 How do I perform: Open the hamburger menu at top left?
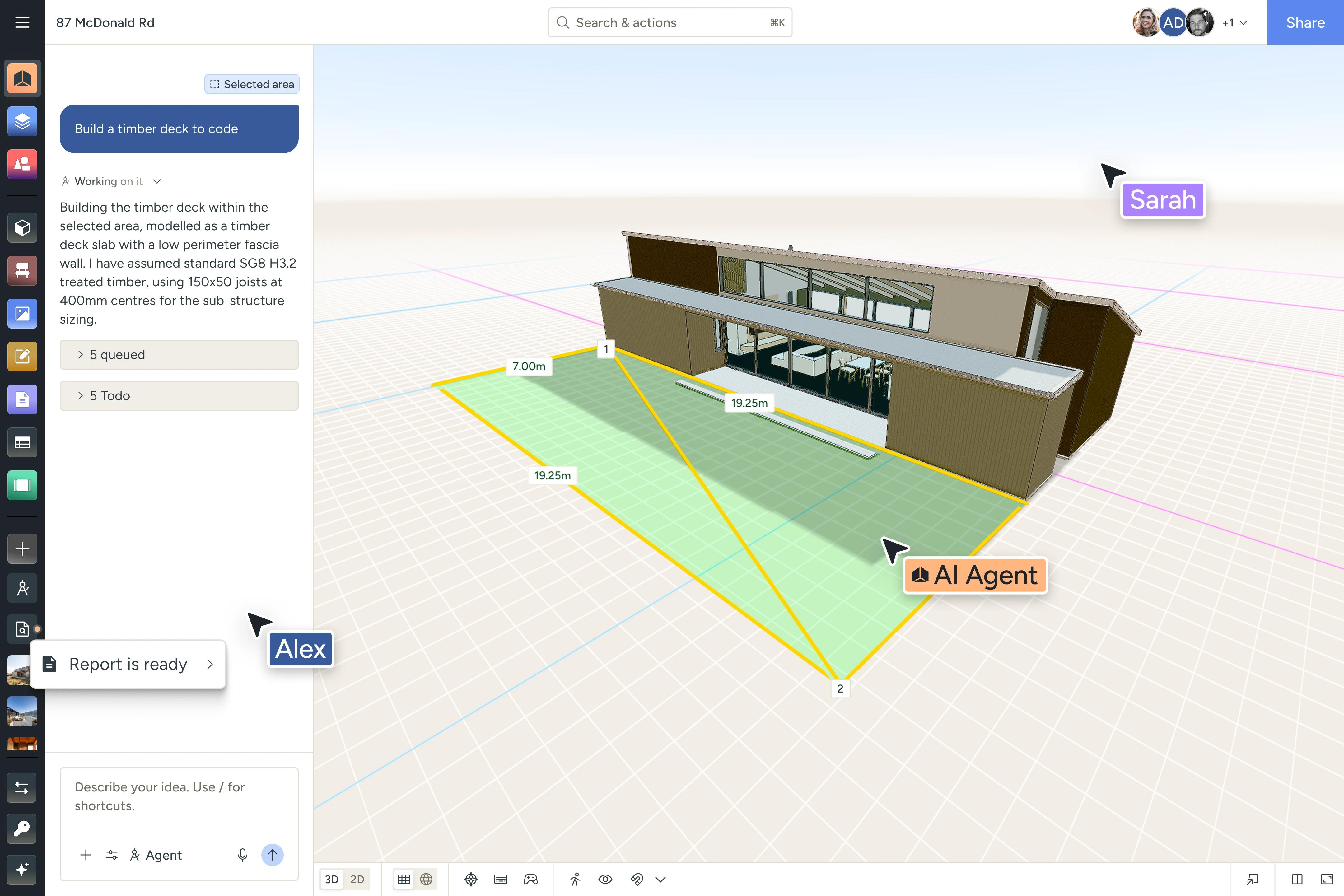[22, 22]
